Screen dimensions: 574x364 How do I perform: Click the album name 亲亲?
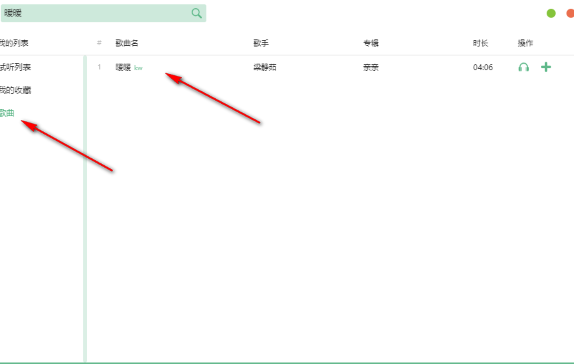click(371, 67)
